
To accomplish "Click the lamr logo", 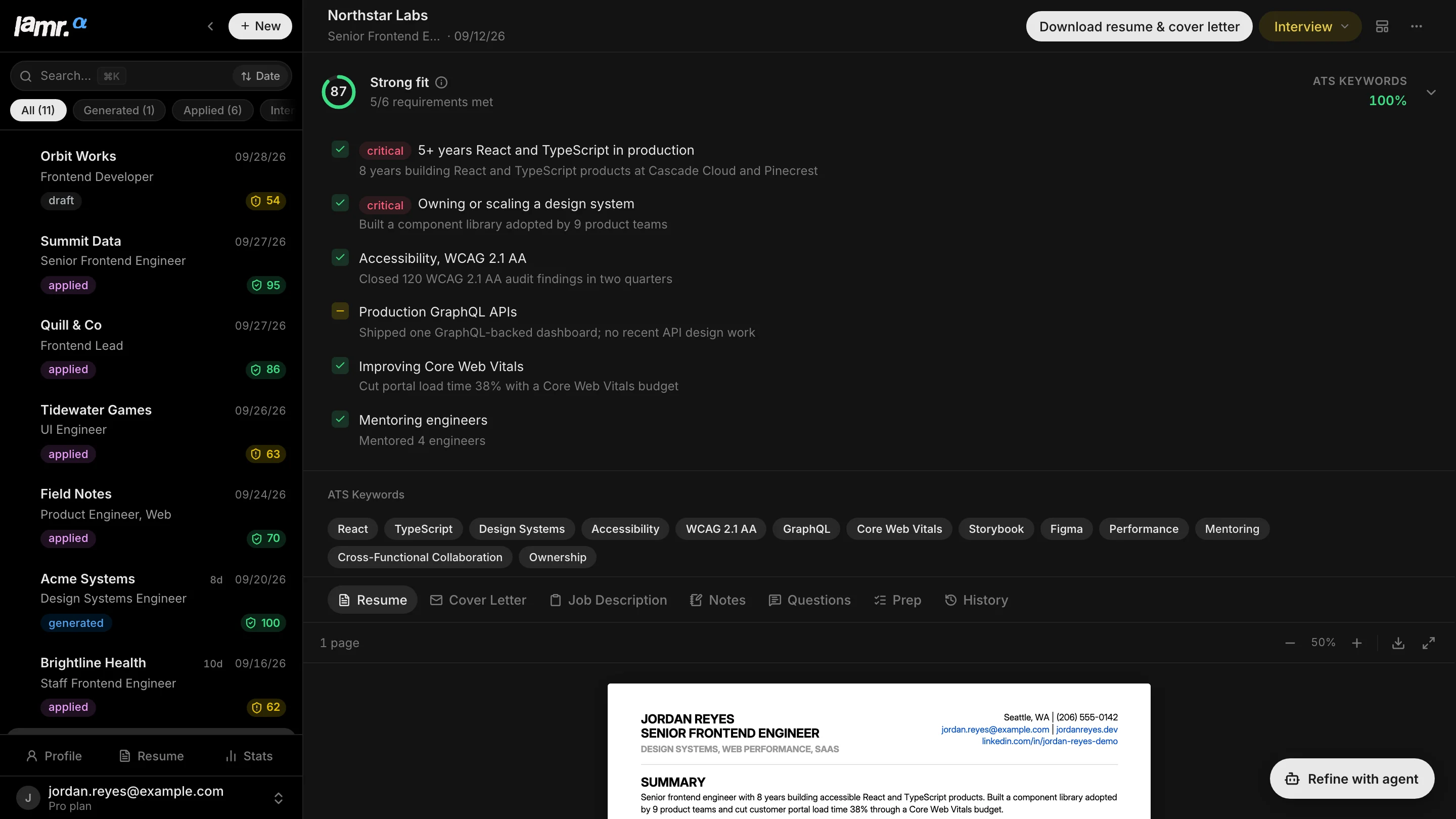I will pyautogui.click(x=51, y=26).
